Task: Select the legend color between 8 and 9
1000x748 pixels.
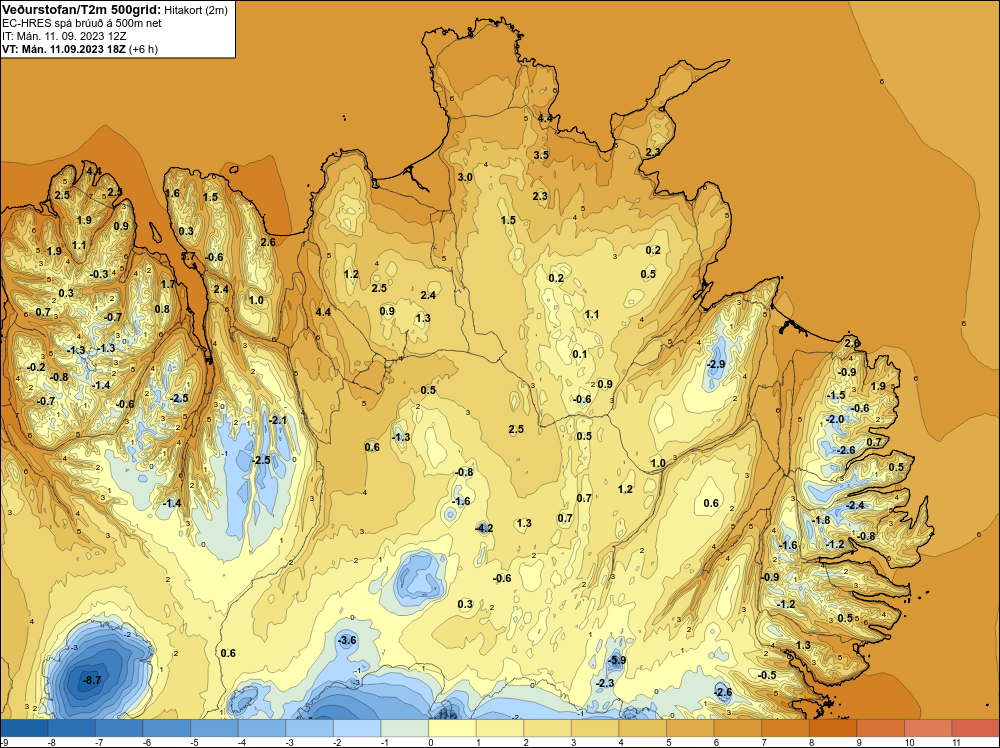Action: [833, 728]
